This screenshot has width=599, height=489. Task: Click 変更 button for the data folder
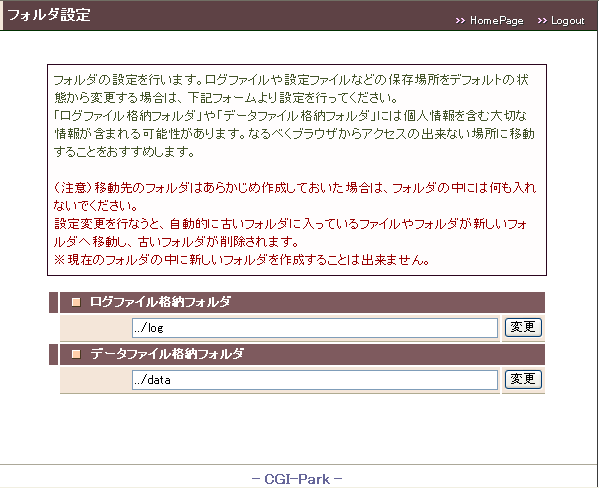(523, 379)
